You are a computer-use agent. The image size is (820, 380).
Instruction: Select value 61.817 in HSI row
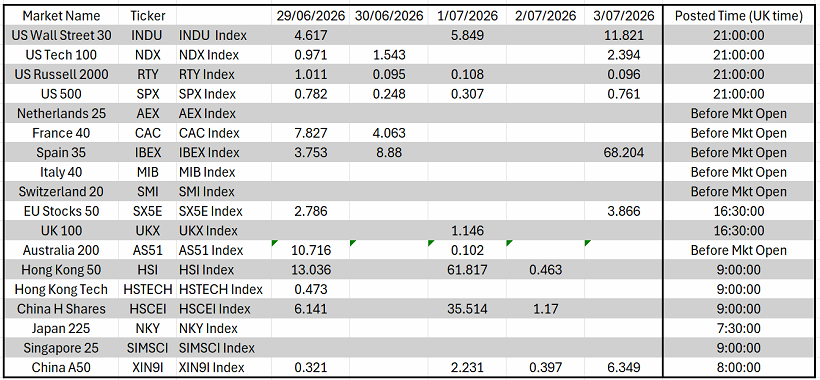(x=467, y=270)
